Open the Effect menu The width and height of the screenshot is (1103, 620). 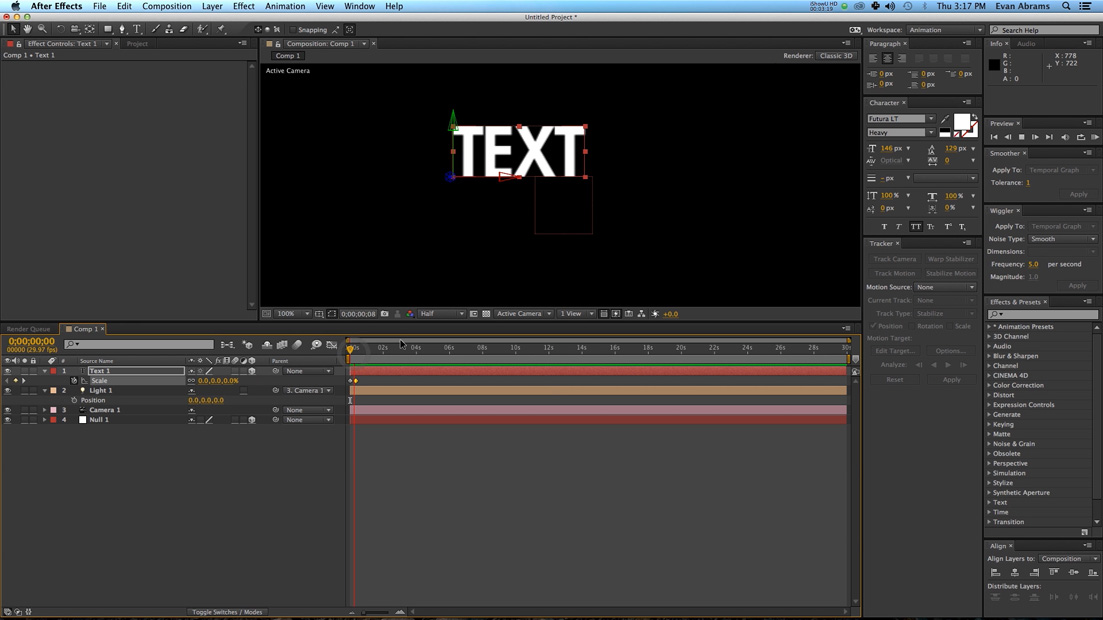coord(243,6)
